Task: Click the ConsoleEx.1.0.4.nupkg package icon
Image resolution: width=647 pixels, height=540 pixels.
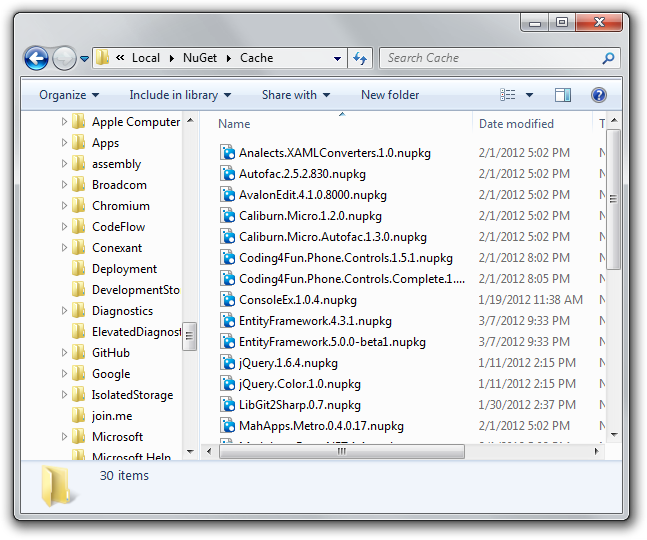Action: pos(227,300)
